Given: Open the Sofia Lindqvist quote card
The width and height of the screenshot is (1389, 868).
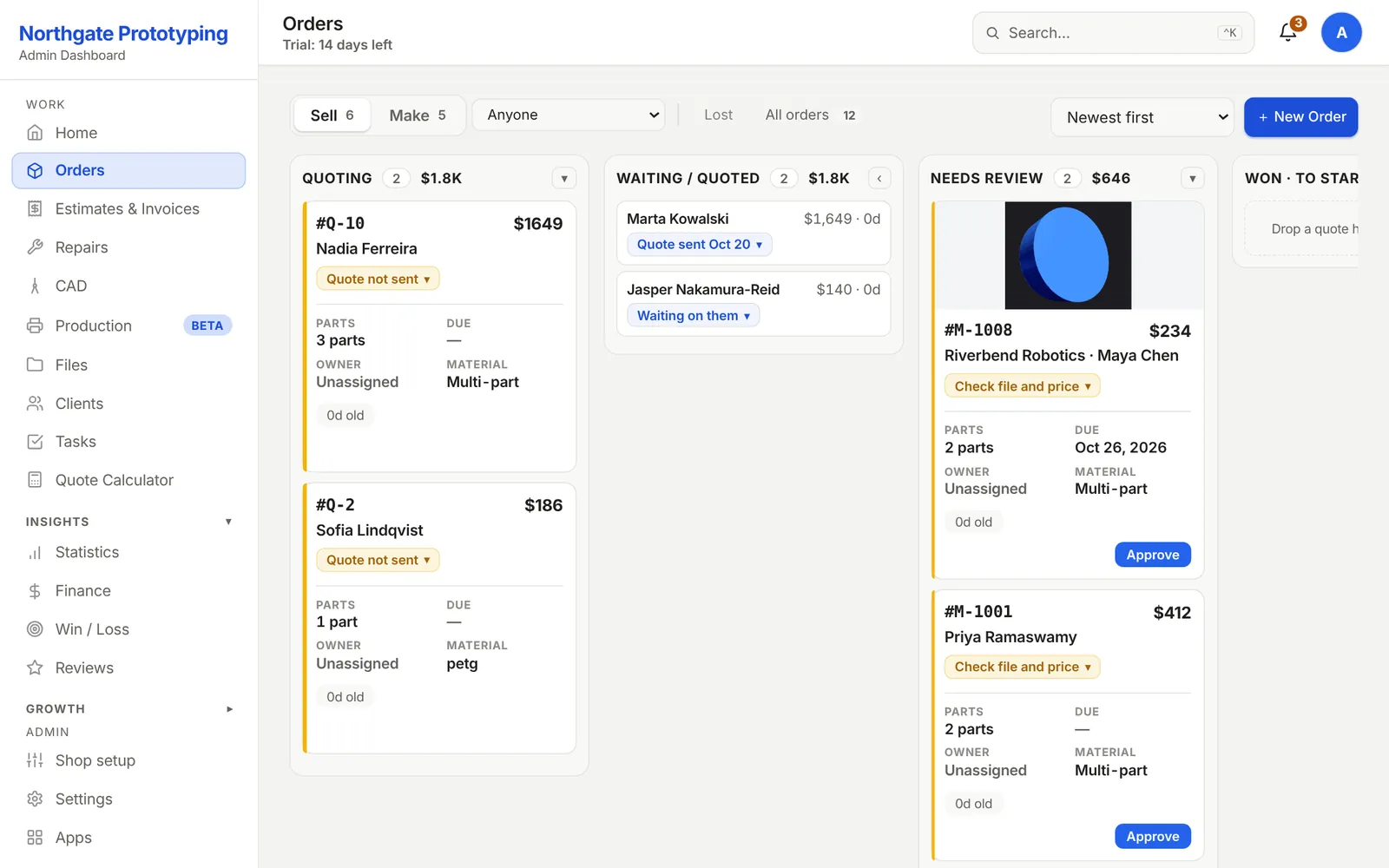Looking at the screenshot, I should click(x=439, y=618).
